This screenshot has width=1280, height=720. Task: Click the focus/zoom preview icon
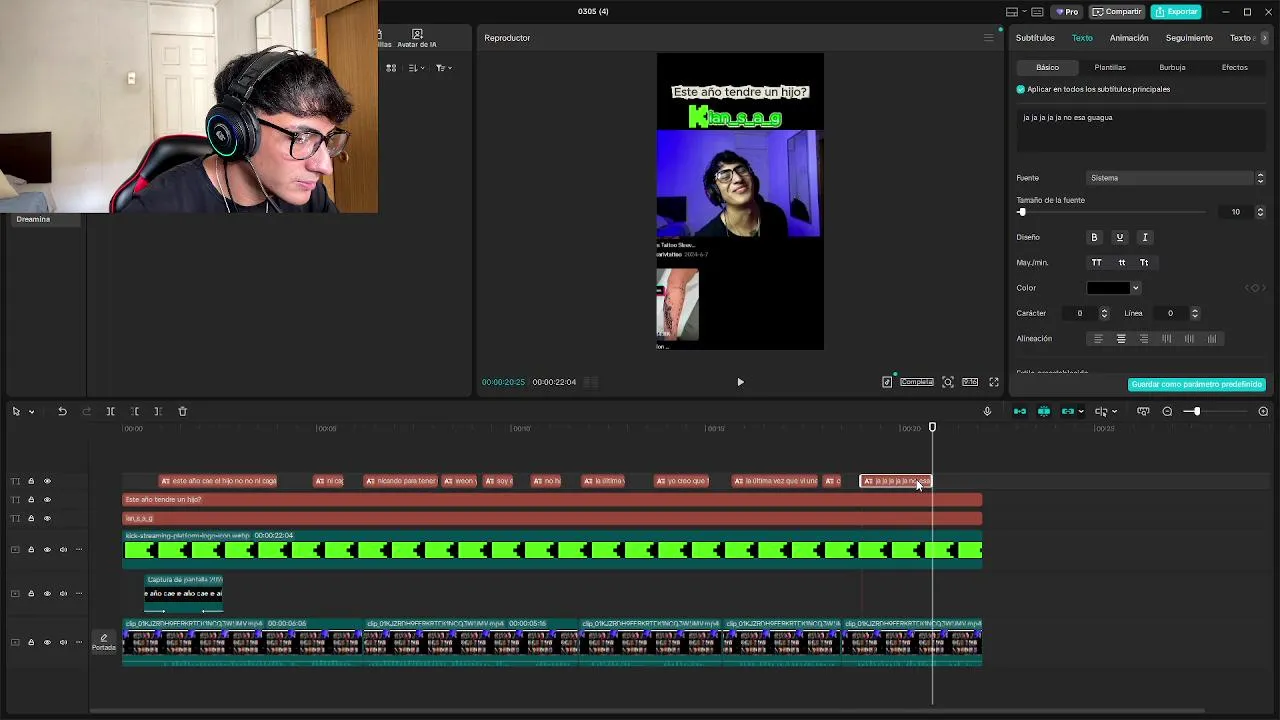(948, 382)
